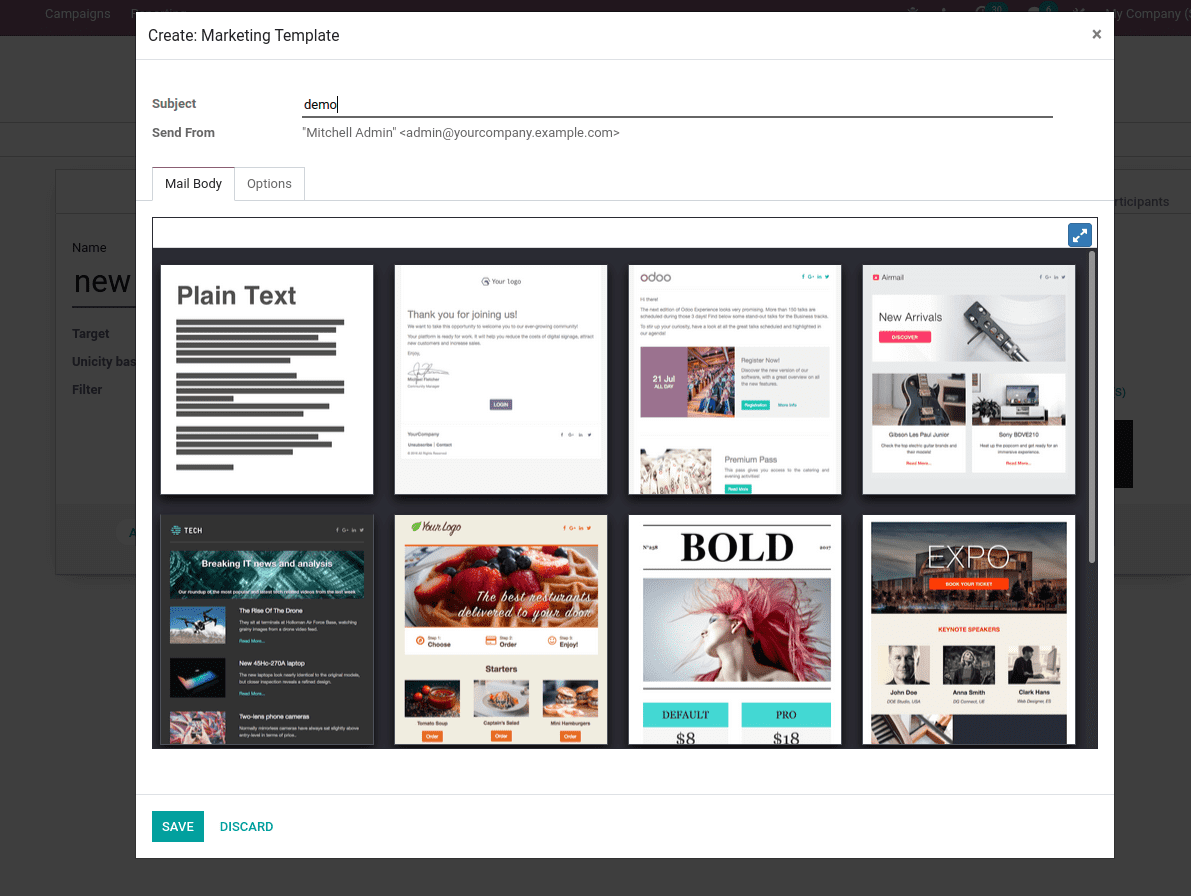The height and width of the screenshot is (896, 1191).
Task: Choose the Plain Text template
Action: click(x=267, y=380)
